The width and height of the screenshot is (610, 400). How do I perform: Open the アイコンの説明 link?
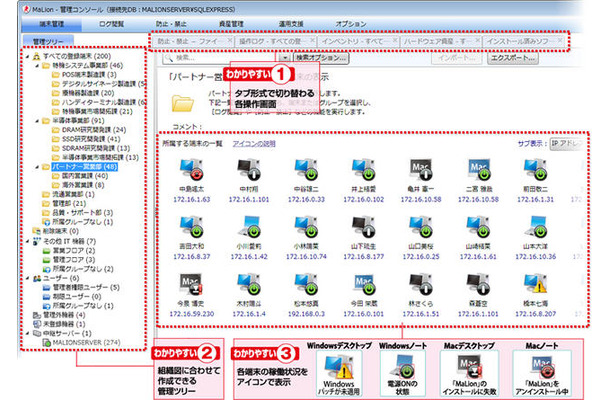point(254,144)
